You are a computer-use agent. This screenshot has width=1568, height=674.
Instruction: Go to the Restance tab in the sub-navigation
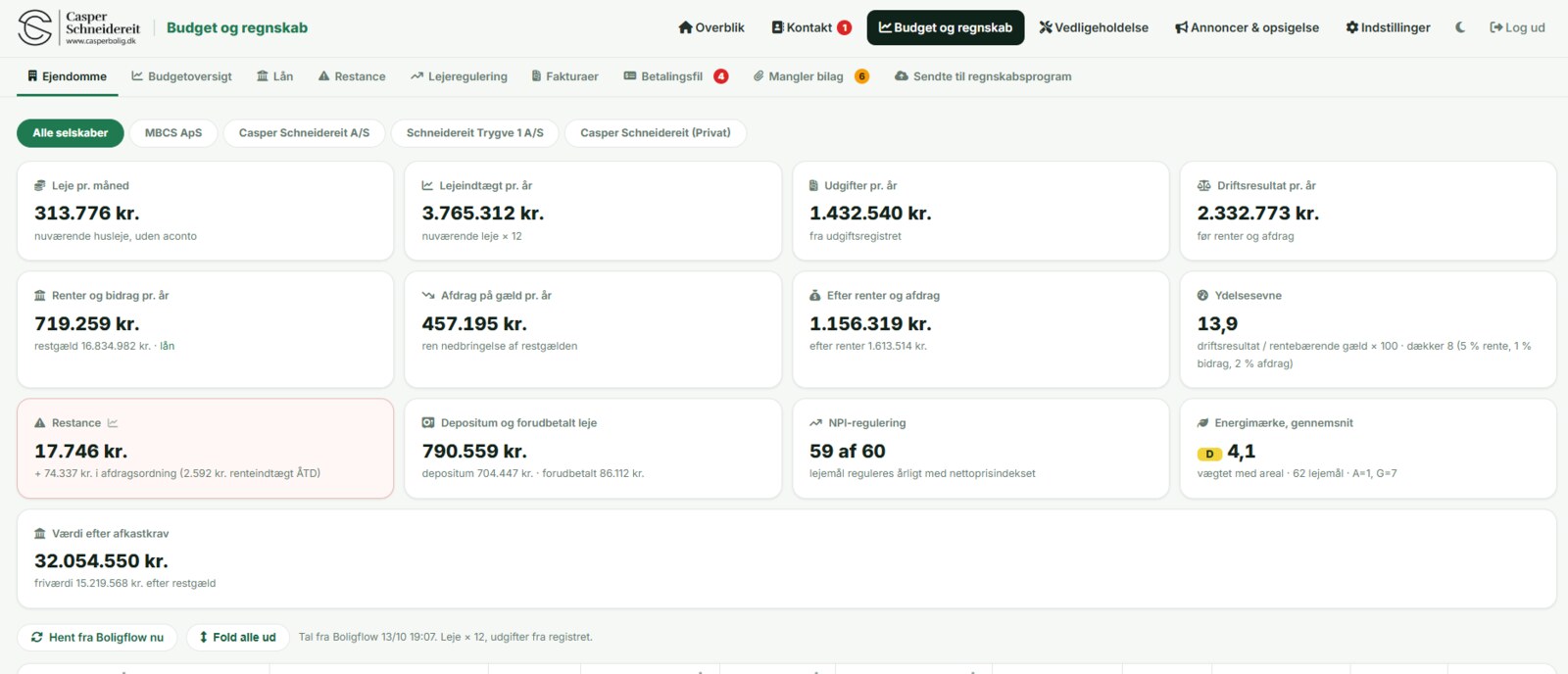coord(352,76)
